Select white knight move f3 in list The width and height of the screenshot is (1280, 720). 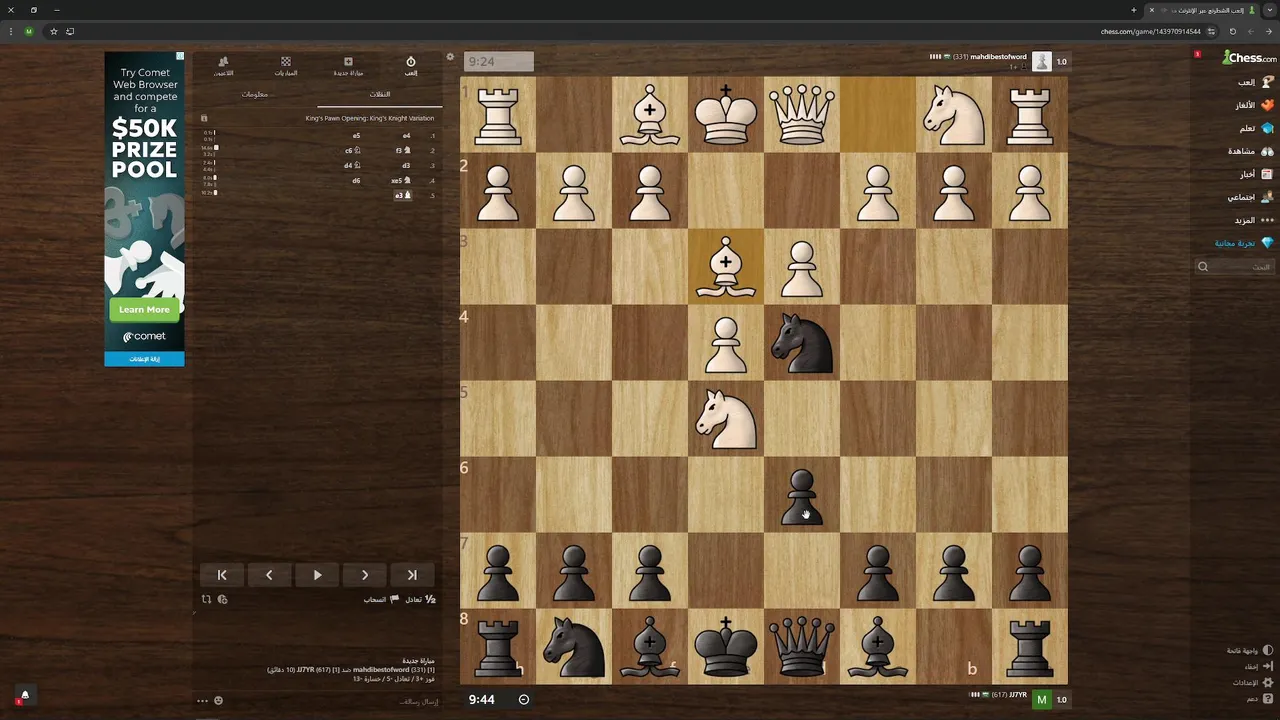click(x=403, y=150)
